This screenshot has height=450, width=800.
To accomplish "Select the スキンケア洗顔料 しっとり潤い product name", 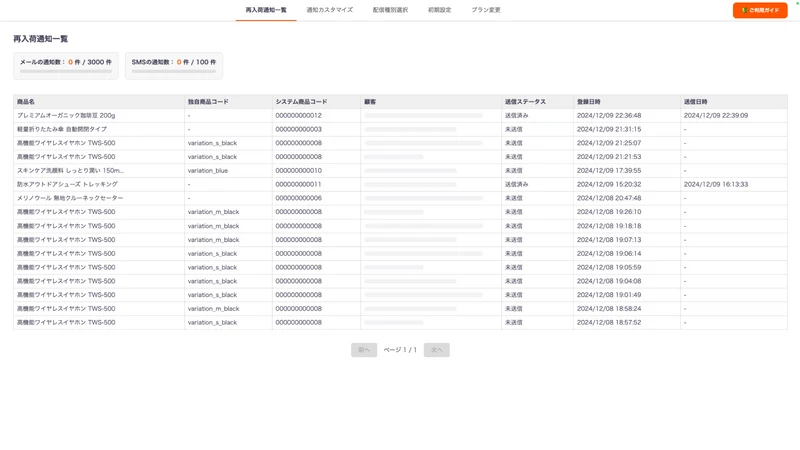I will (70, 171).
